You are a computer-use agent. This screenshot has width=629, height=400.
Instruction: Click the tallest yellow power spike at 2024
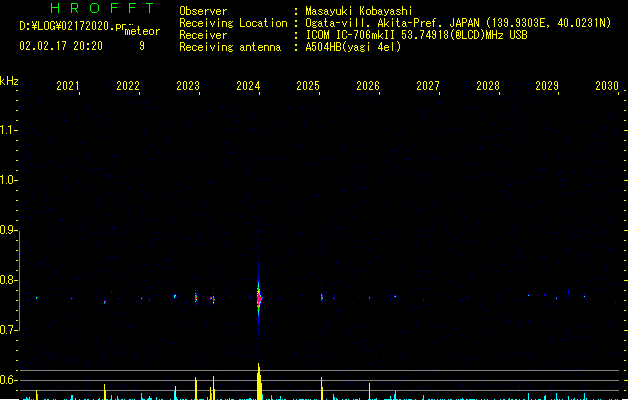coord(259,381)
